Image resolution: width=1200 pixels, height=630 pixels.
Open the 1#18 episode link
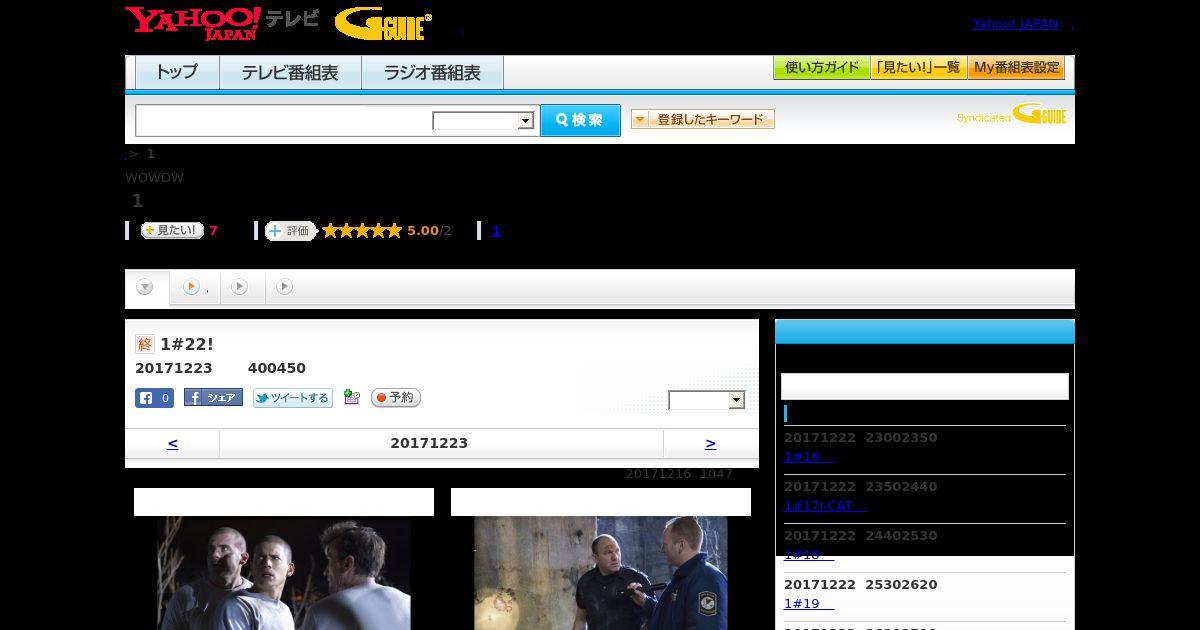pos(809,554)
